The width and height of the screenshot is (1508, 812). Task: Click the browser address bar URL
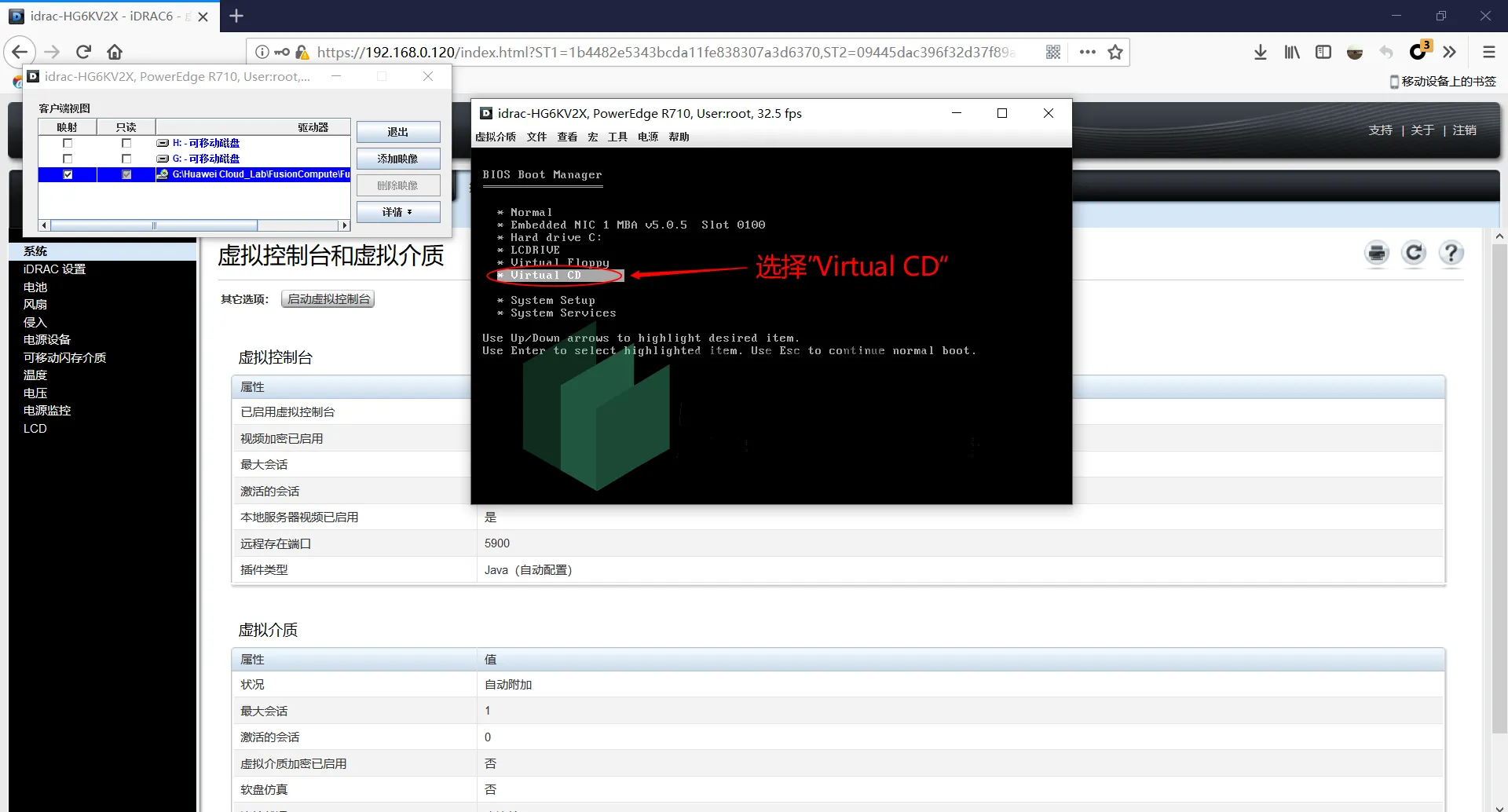(x=666, y=52)
